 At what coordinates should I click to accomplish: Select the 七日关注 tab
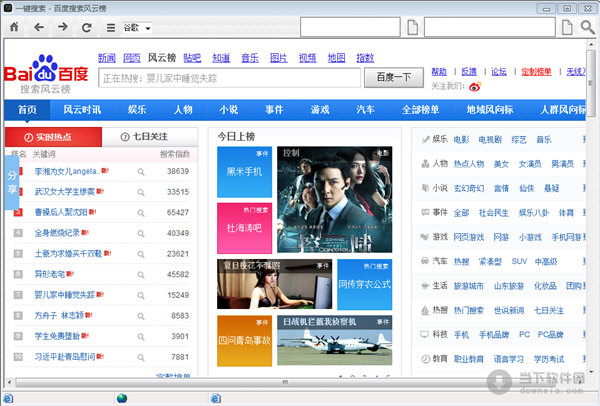(150, 137)
